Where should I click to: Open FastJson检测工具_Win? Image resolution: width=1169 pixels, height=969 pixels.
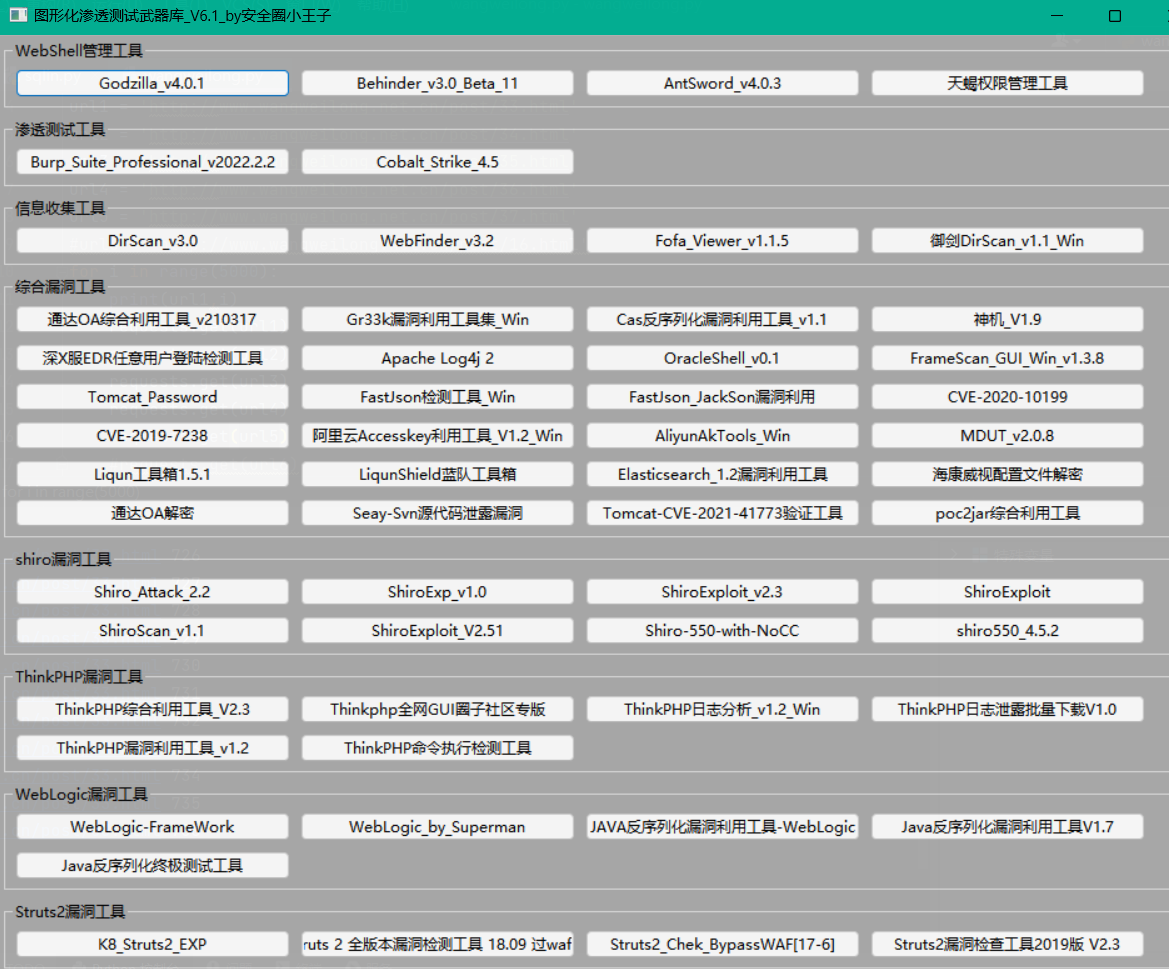(438, 397)
